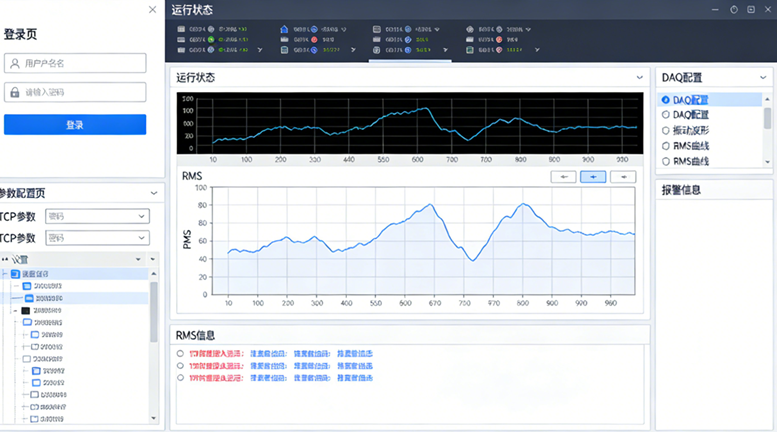The image size is (777, 432).
Task: Select first radio row in RMS信息
Action: coord(180,353)
